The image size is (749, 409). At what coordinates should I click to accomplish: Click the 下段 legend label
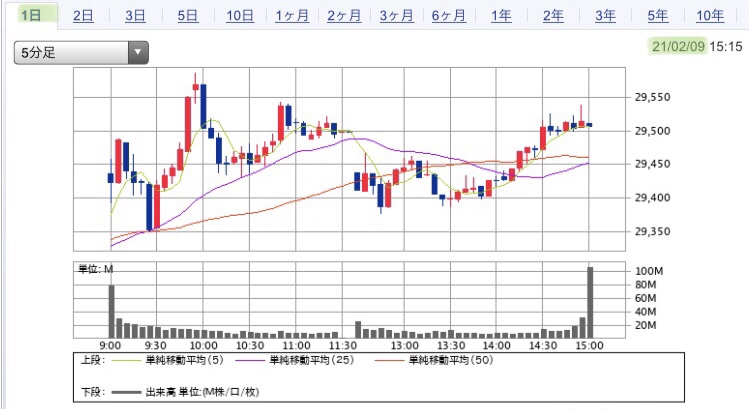coord(92,392)
